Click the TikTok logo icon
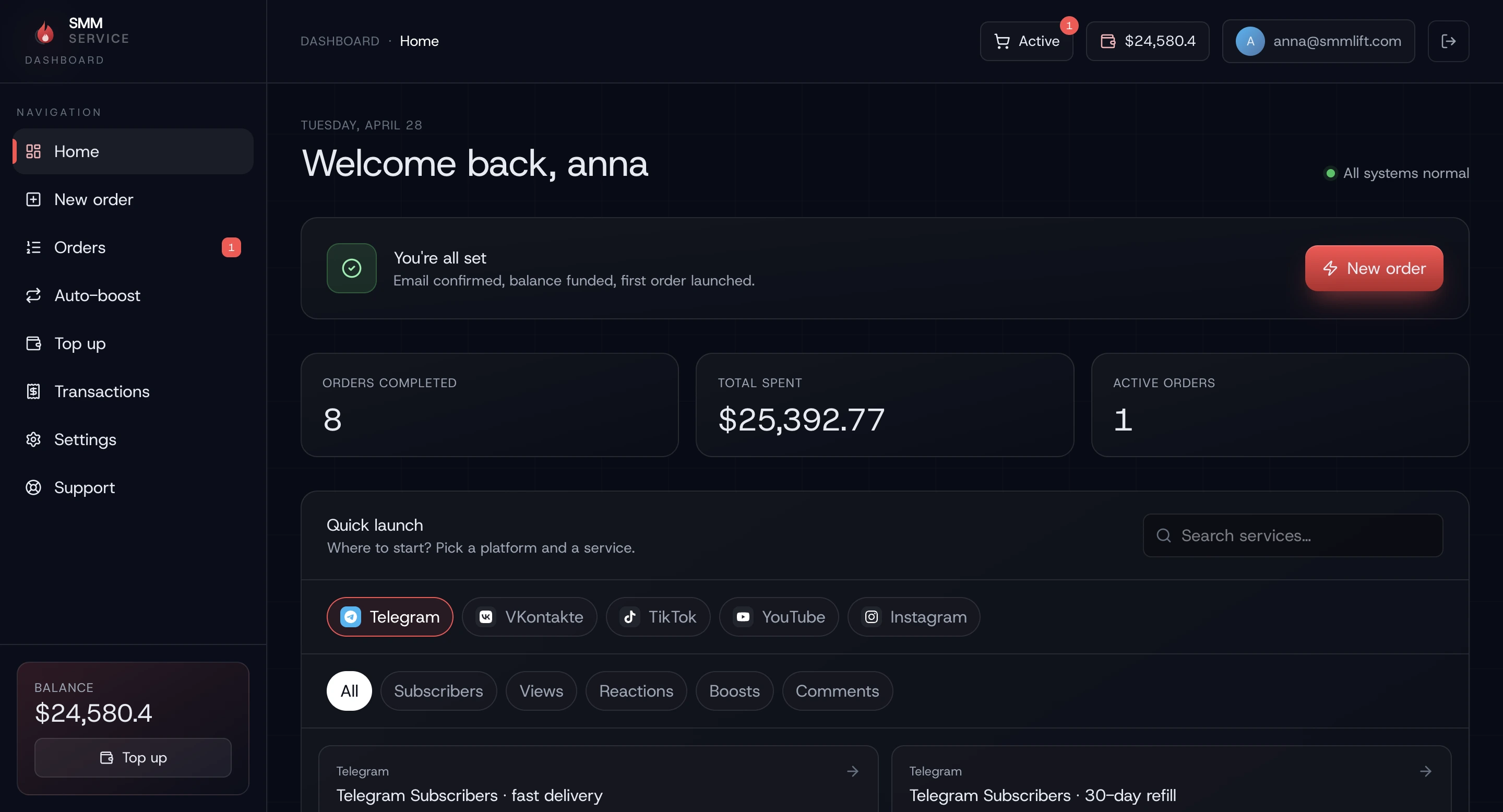1503x812 pixels. click(629, 617)
